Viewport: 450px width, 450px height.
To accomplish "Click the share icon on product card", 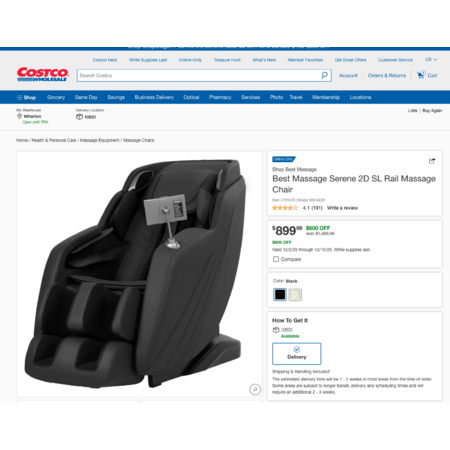I will (x=432, y=161).
